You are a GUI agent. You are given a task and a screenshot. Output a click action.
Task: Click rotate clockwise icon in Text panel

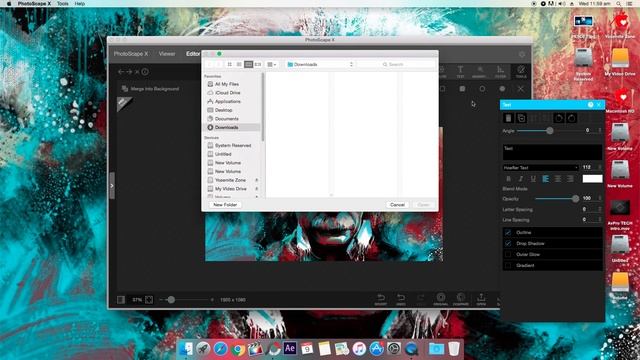[x=571, y=118]
